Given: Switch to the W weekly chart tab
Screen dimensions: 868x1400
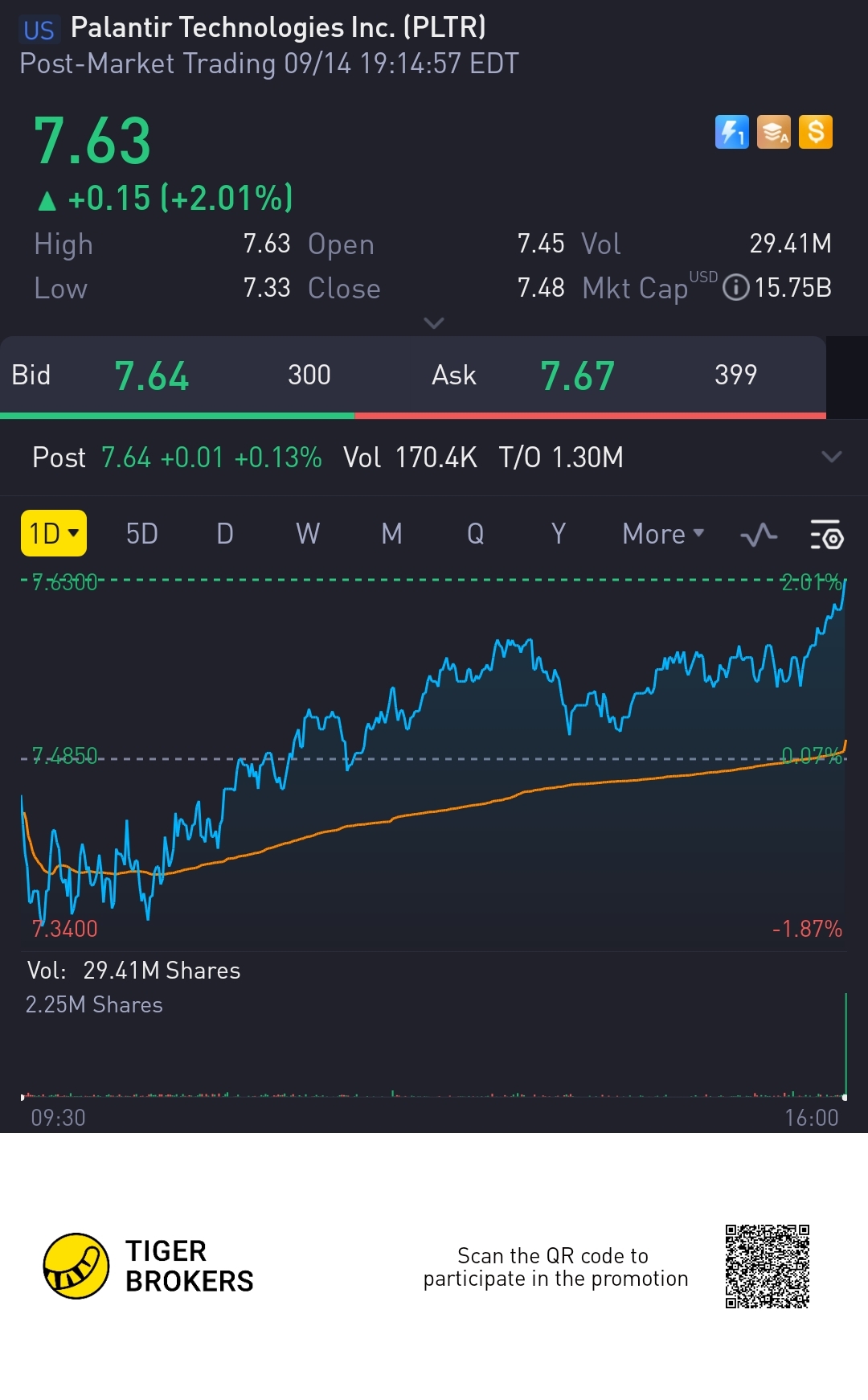Looking at the screenshot, I should pyautogui.click(x=308, y=534).
